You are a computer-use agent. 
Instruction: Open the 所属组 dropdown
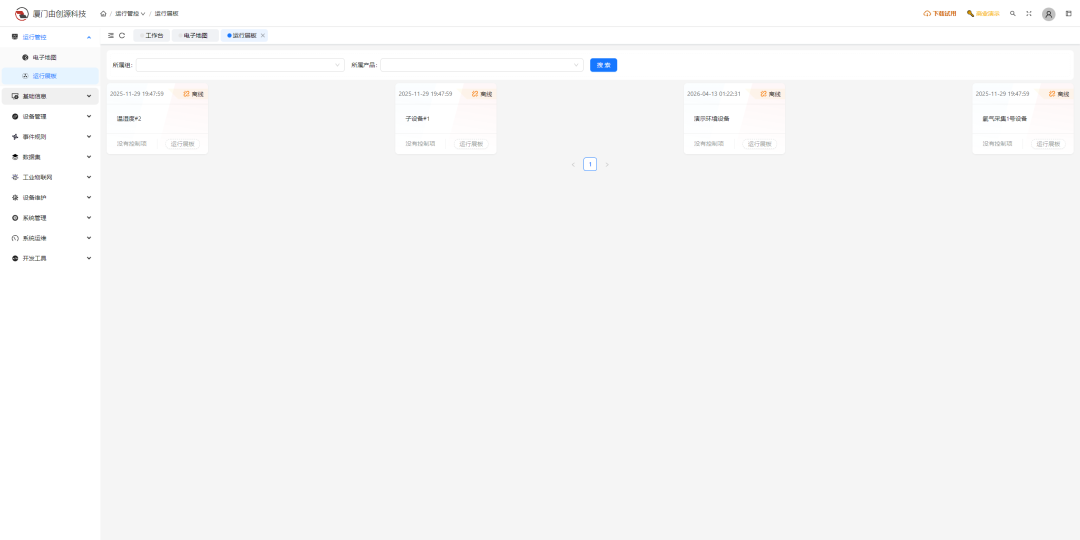tap(240, 65)
